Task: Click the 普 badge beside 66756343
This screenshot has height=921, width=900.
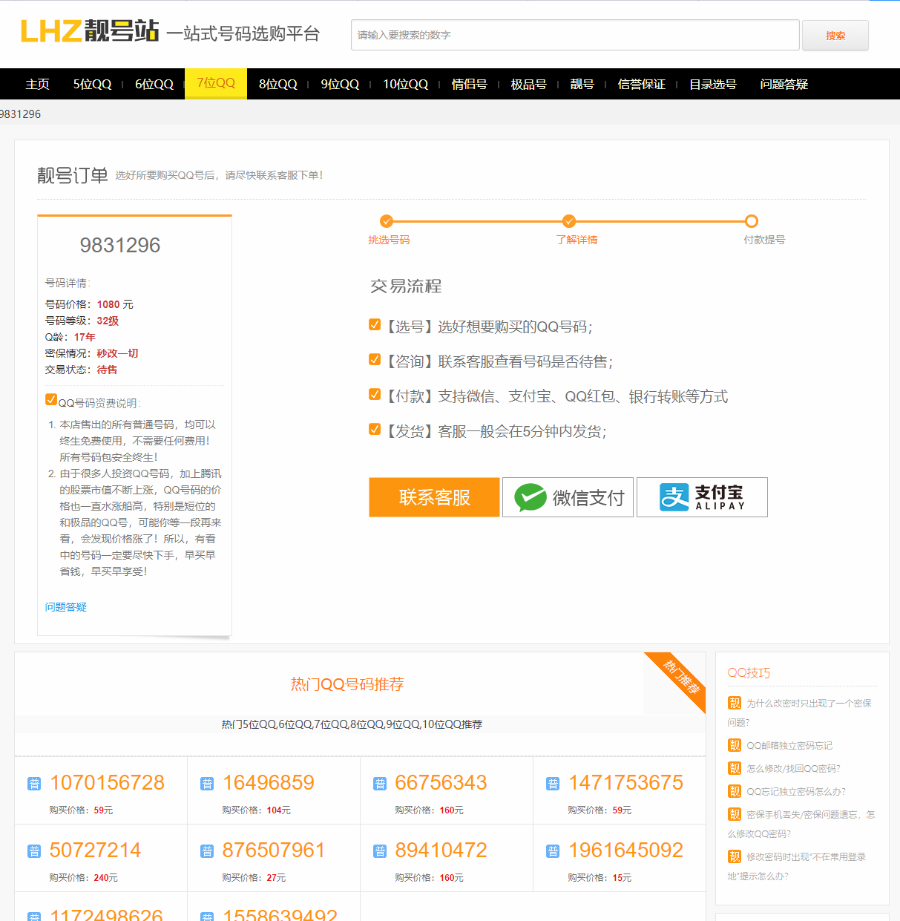Action: click(x=380, y=784)
